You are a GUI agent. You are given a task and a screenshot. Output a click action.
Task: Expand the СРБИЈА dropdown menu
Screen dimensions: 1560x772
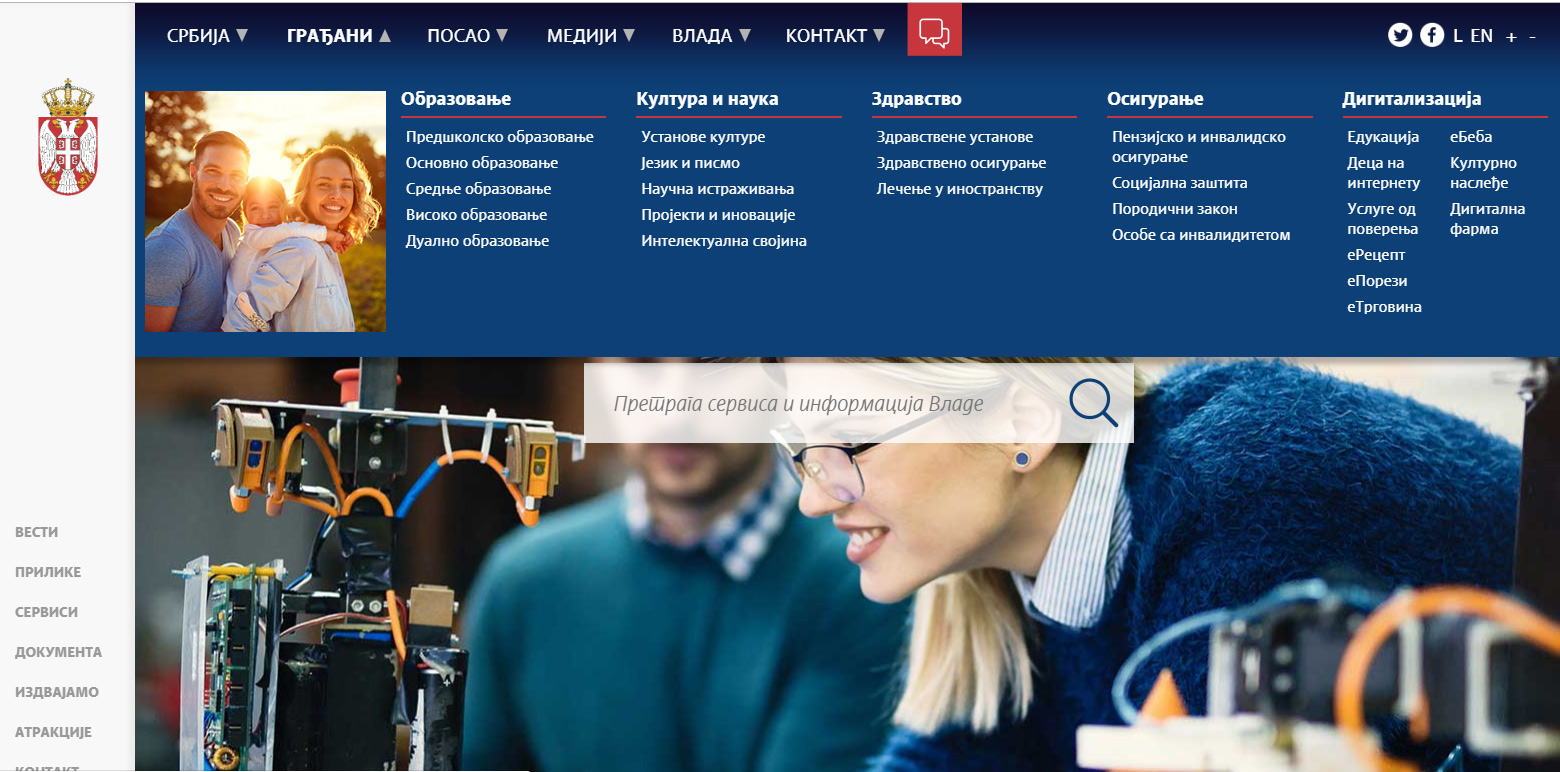pyautogui.click(x=208, y=36)
